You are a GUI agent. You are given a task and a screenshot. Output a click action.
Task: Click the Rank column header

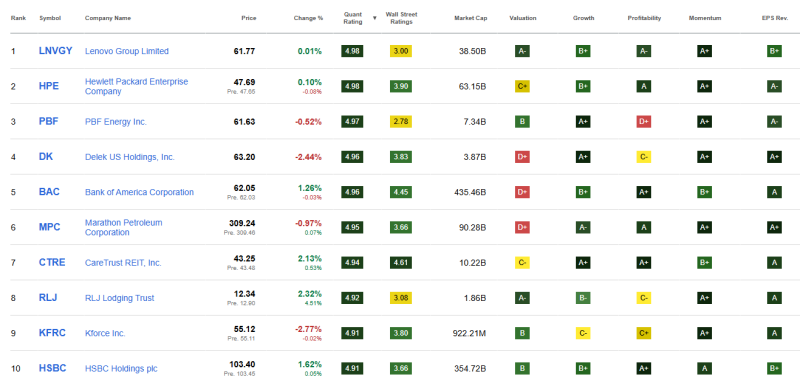(x=18, y=18)
